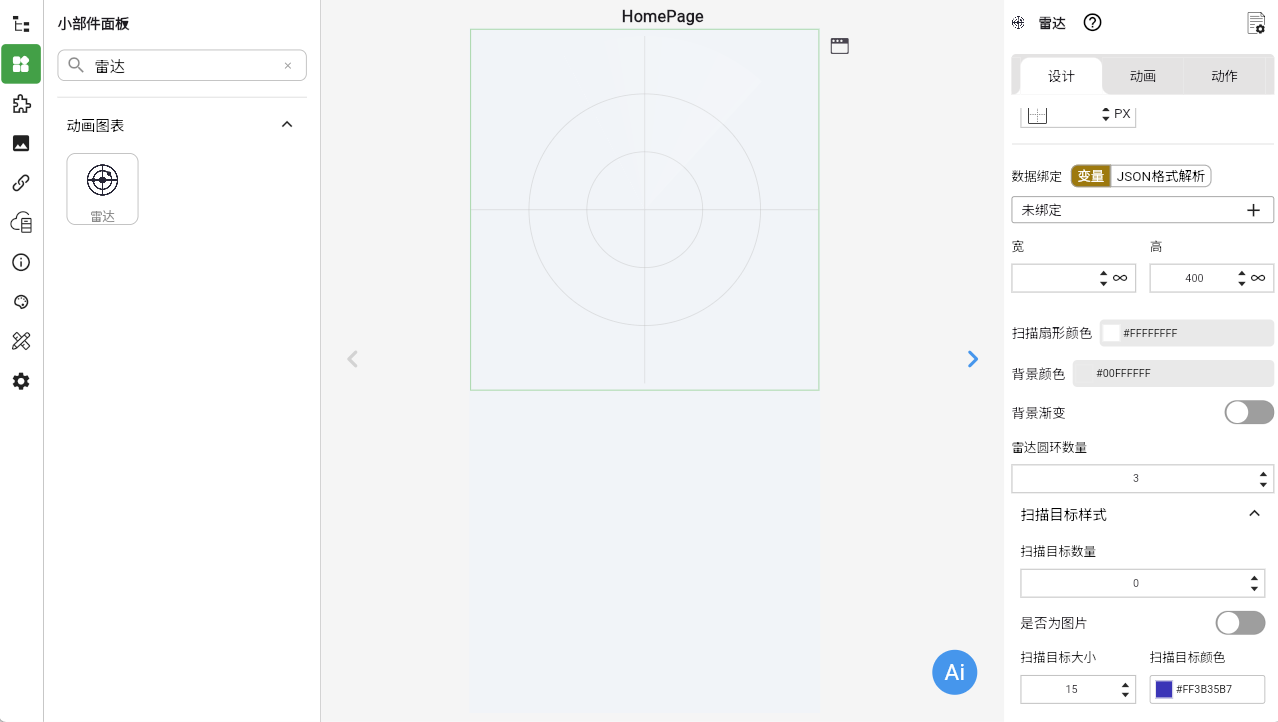Open the cloud database sidebar icon
The height and width of the screenshot is (722, 1278).
(x=21, y=223)
